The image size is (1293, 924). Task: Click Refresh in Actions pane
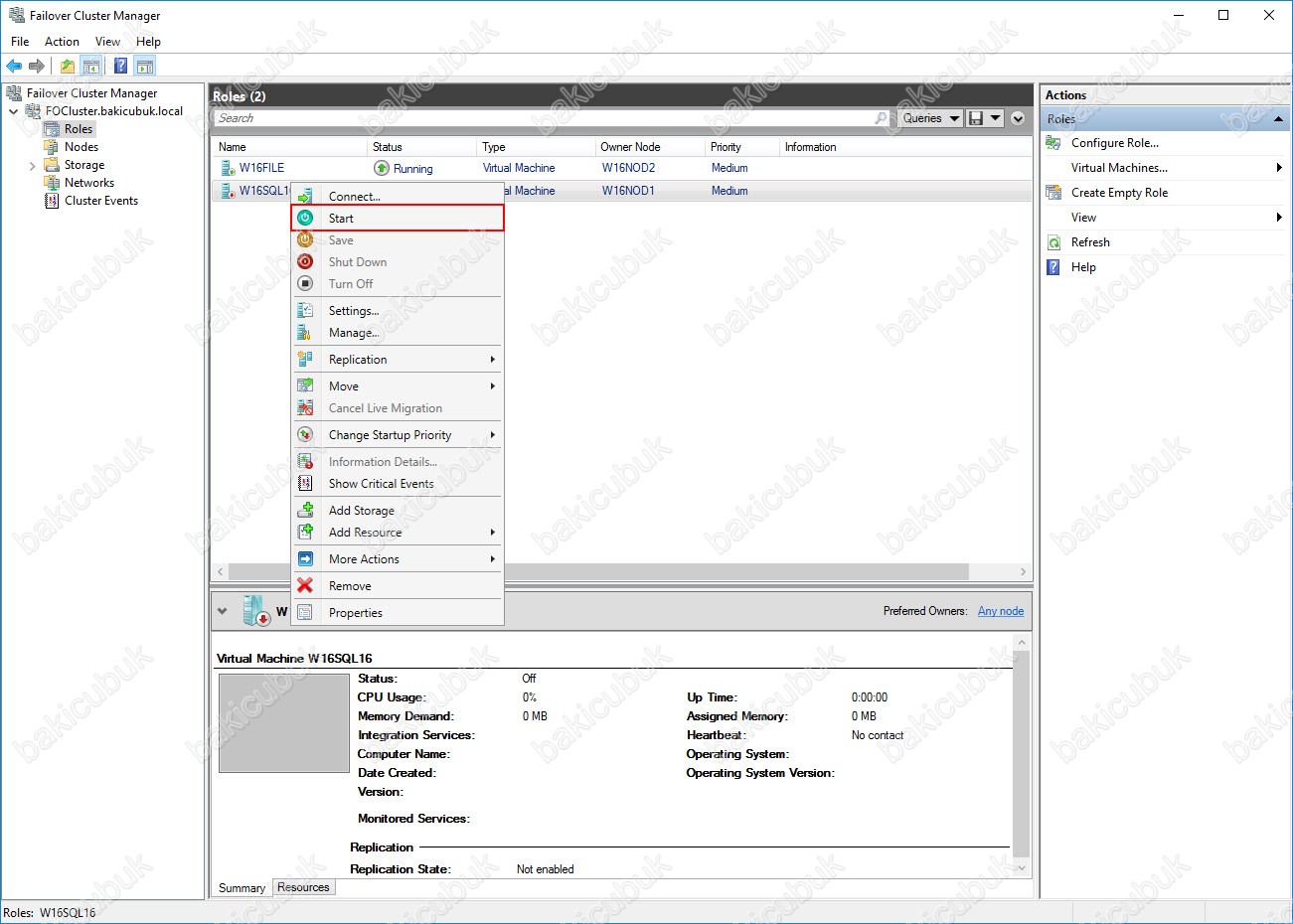(x=1090, y=242)
